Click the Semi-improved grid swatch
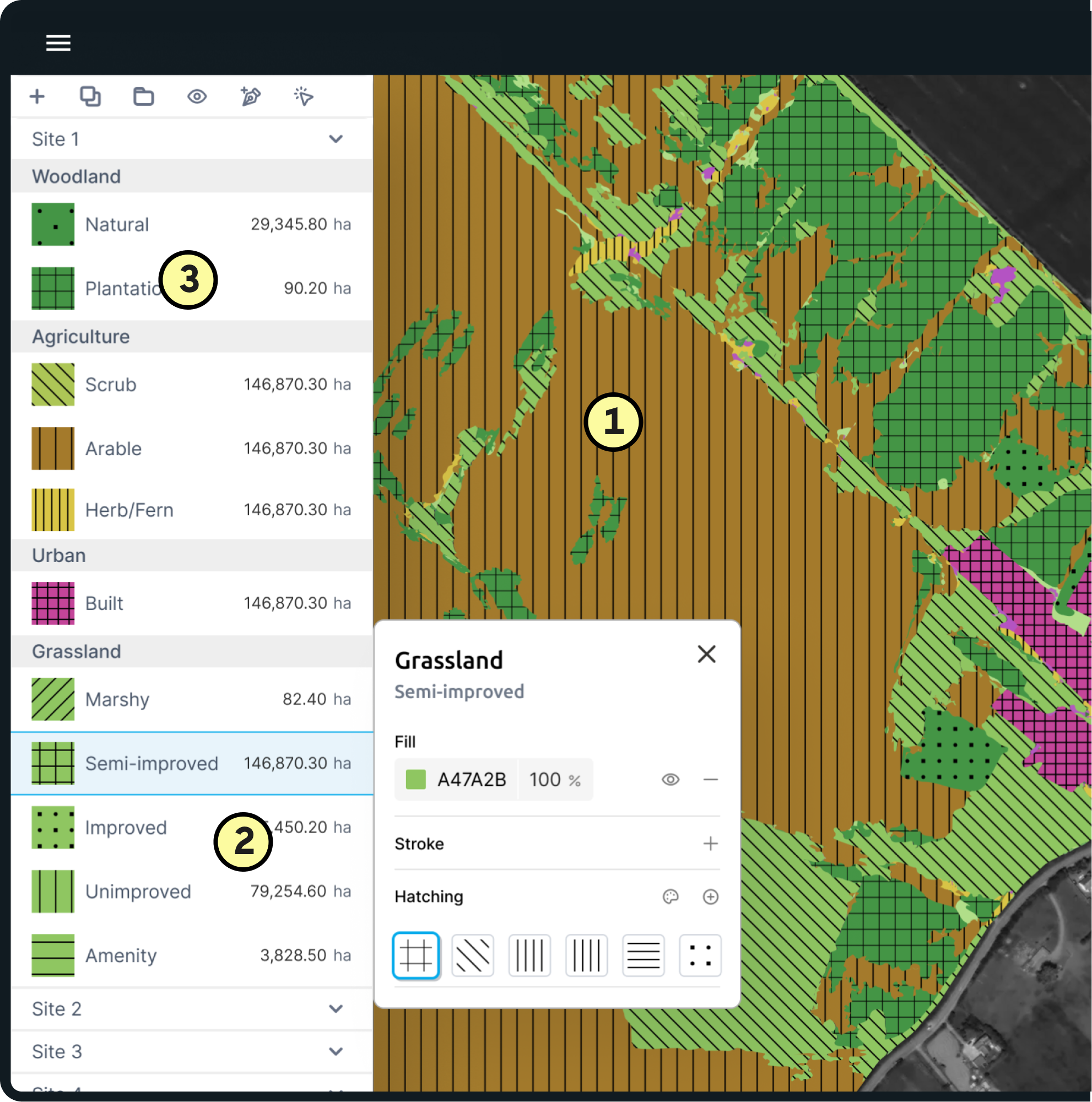The image size is (1092, 1102). 53,763
